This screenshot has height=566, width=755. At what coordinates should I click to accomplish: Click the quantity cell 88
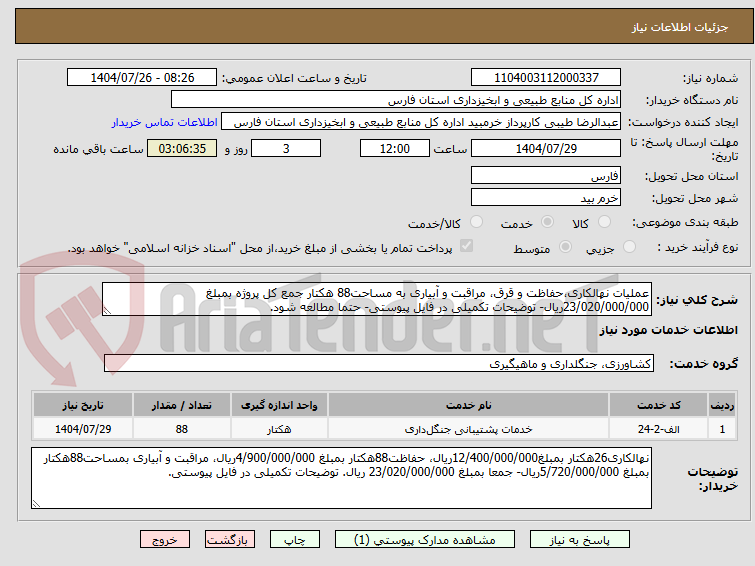[x=182, y=429]
